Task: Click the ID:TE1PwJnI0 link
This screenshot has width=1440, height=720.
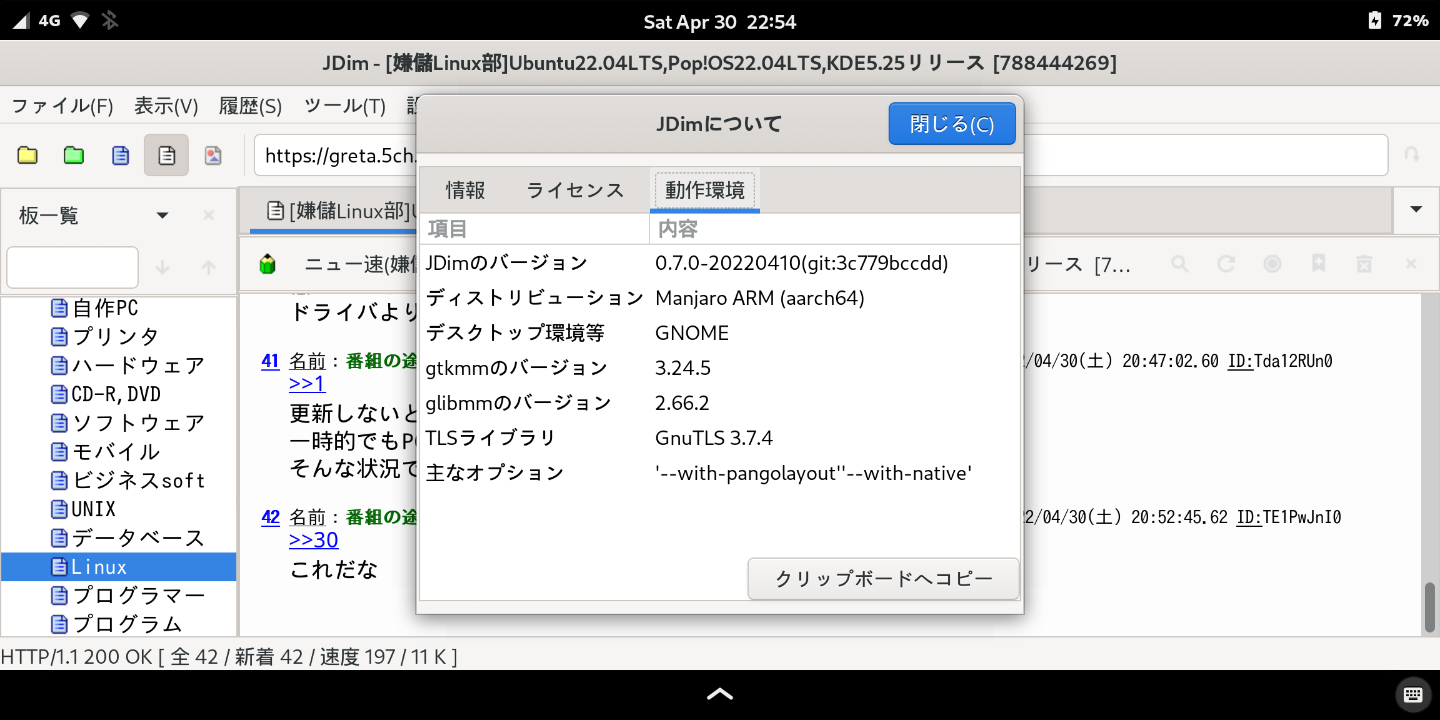Action: pos(1288,517)
